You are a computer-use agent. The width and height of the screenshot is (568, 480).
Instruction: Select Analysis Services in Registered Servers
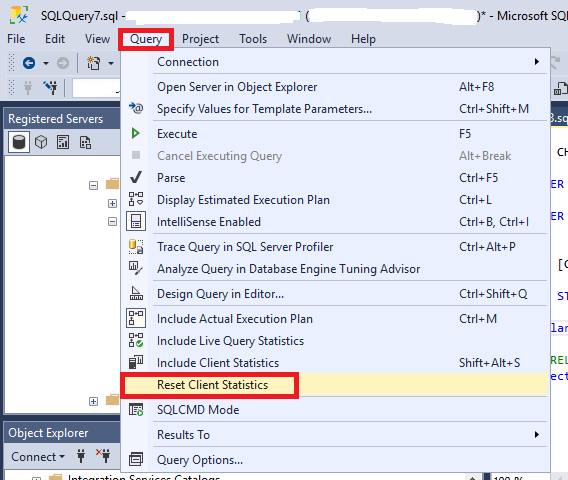(41, 142)
